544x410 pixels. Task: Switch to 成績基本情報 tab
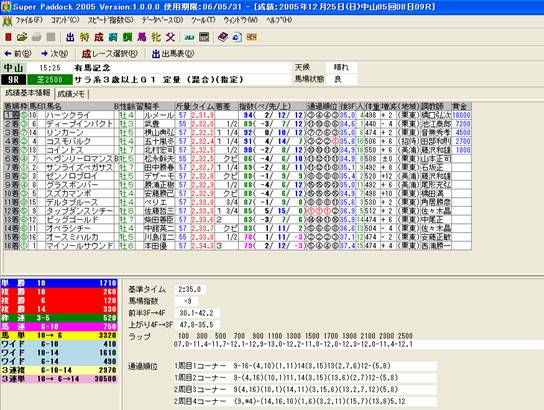pyautogui.click(x=28, y=93)
